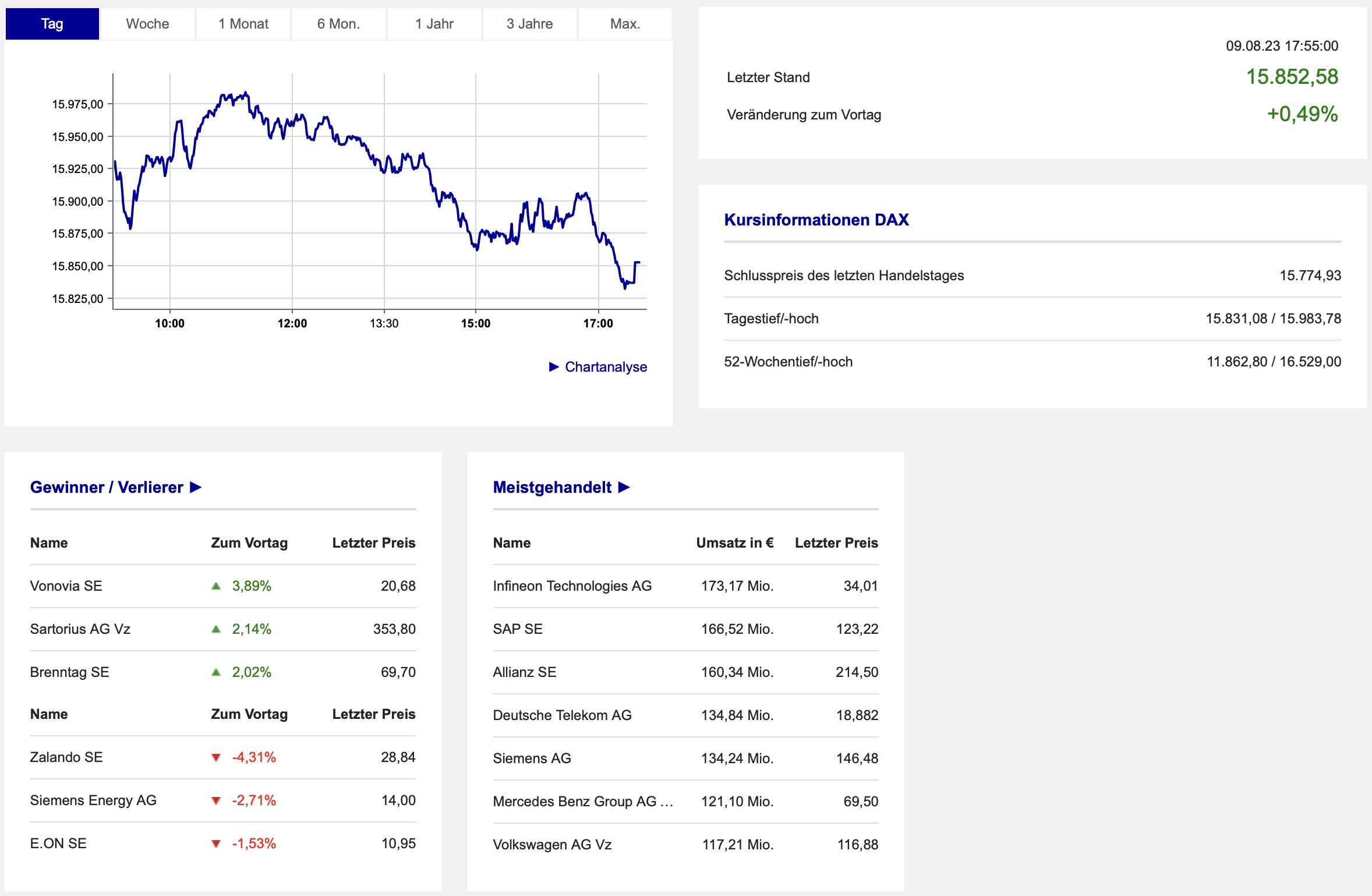Click the triangle icon before Chartanalyse
Image resolution: width=1372 pixels, height=896 pixels.
pos(554,366)
